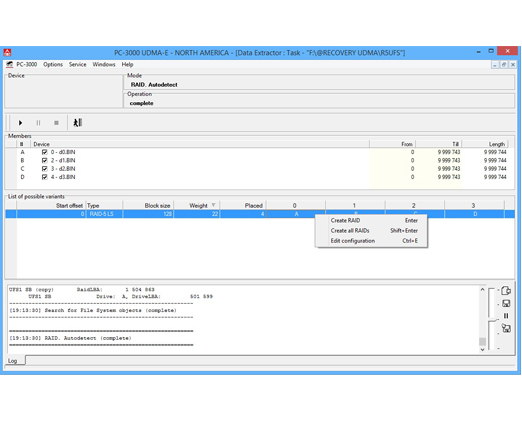Restore the inner Data Extractor window
522x435 pixels.
(x=504, y=65)
